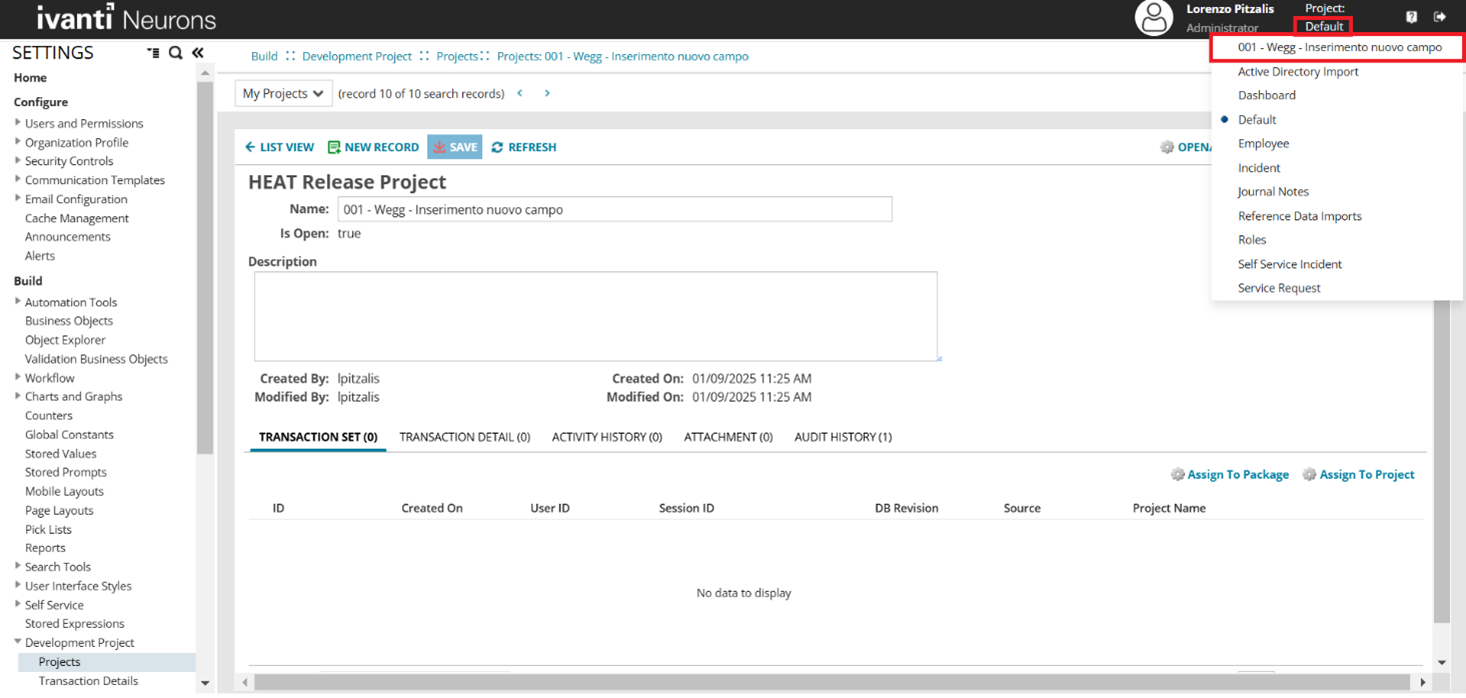
Task: Create a New Record
Action: coord(373,147)
